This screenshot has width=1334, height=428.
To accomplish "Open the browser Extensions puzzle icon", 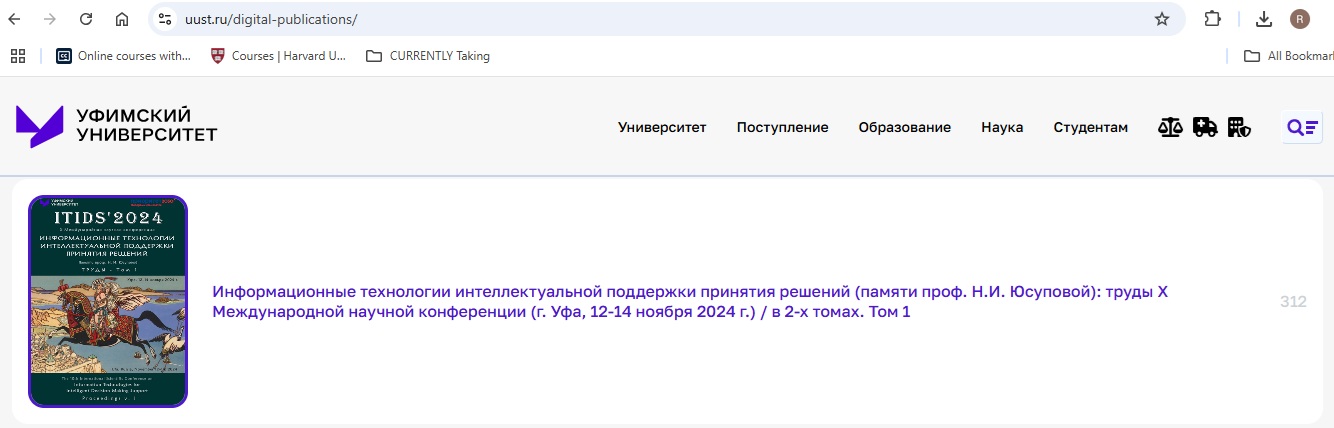I will pos(1212,19).
